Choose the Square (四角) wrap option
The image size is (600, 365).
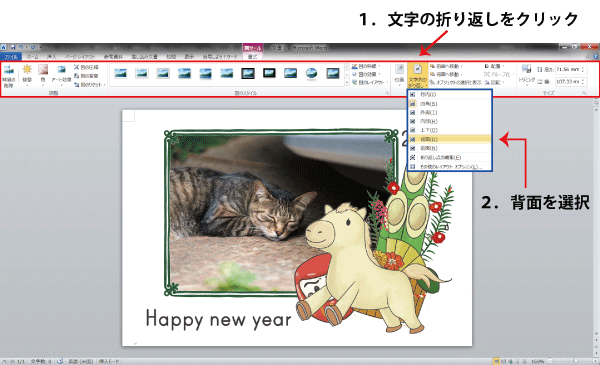pos(449,104)
